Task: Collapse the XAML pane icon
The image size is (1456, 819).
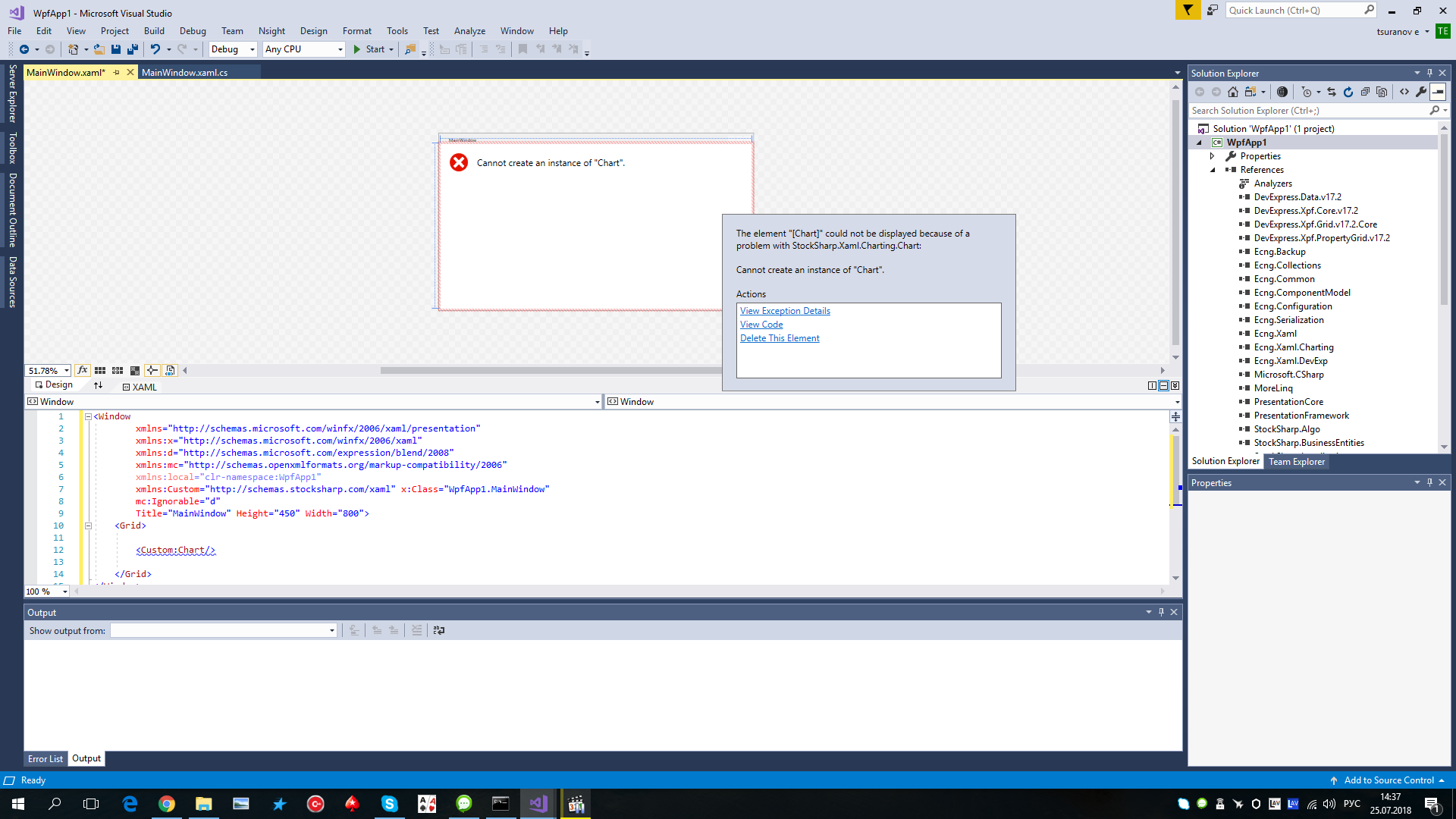Action: coord(1175,386)
